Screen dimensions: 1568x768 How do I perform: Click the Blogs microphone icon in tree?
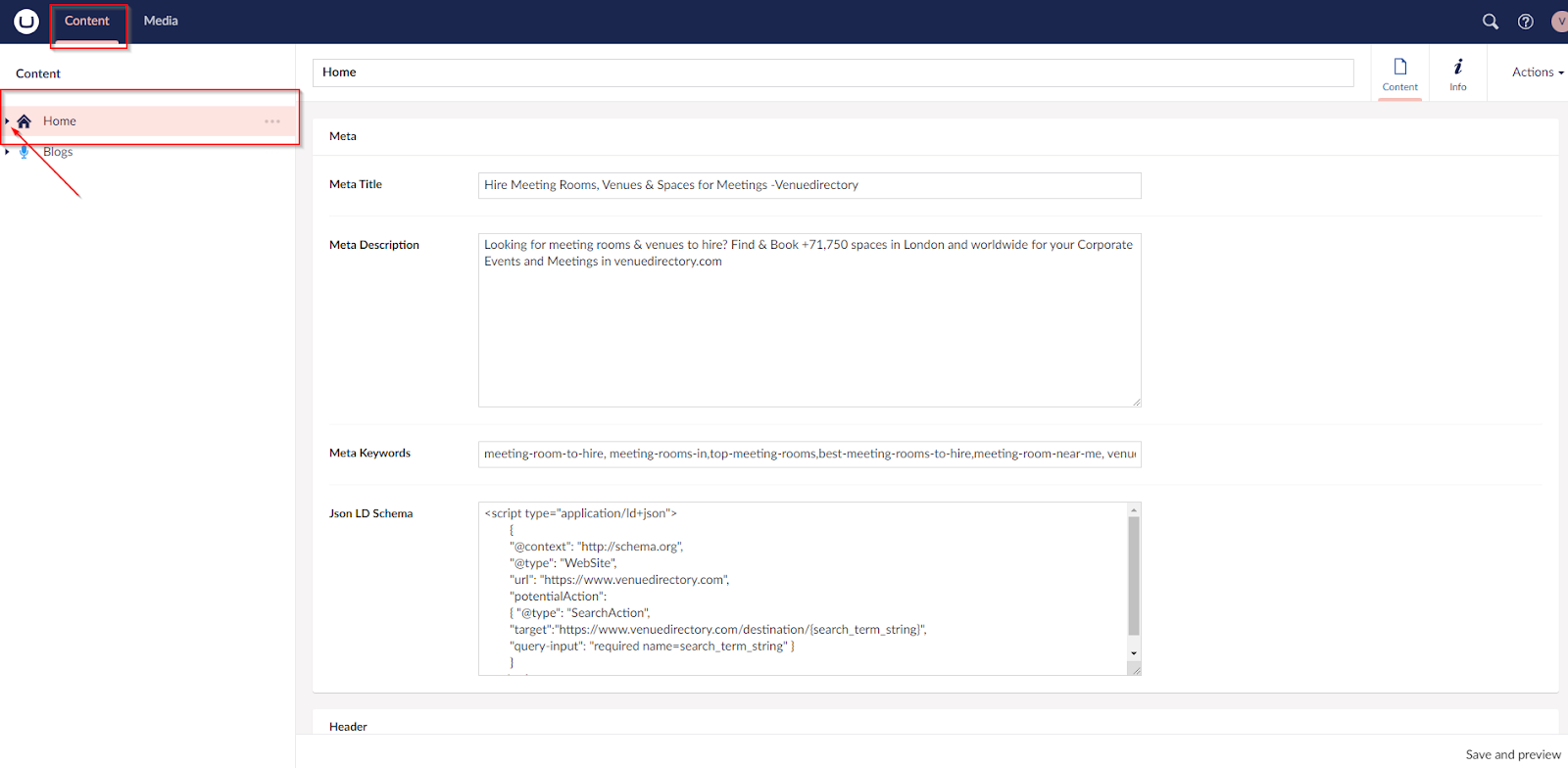pos(24,152)
